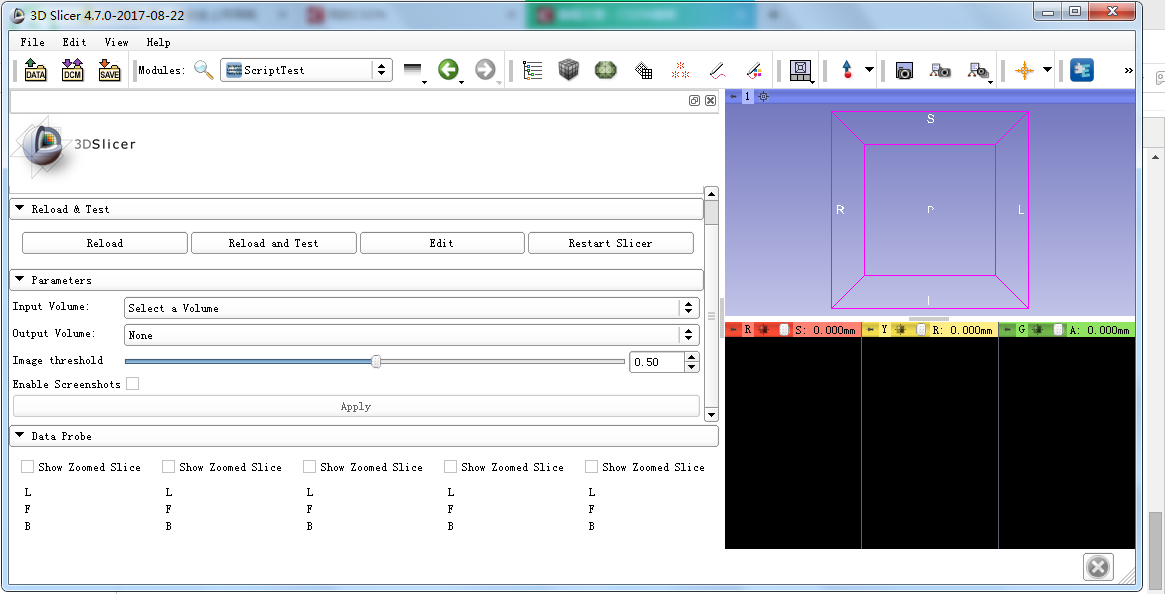The height and width of the screenshot is (594, 1165).
Task: Open the ScriptTest modules dropdown
Action: pos(306,70)
